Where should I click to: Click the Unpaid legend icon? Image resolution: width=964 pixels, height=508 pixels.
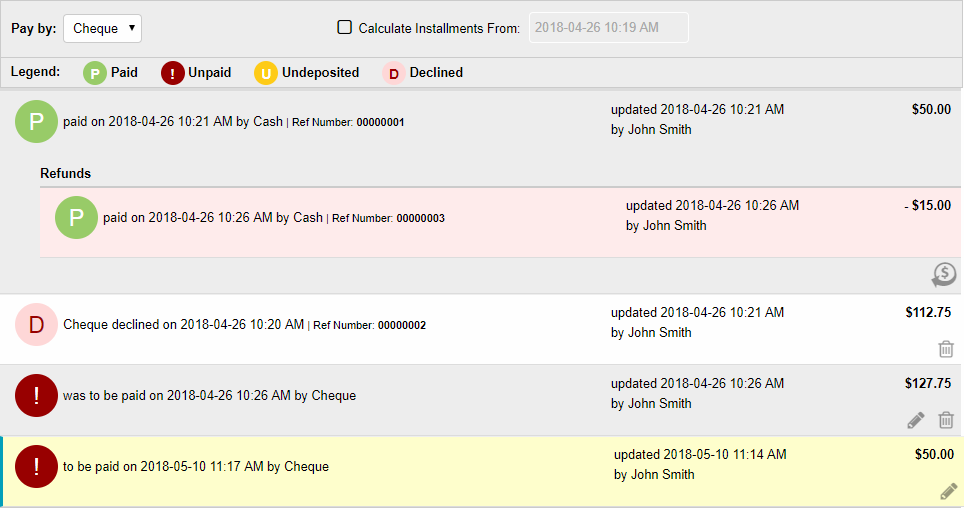(x=172, y=73)
